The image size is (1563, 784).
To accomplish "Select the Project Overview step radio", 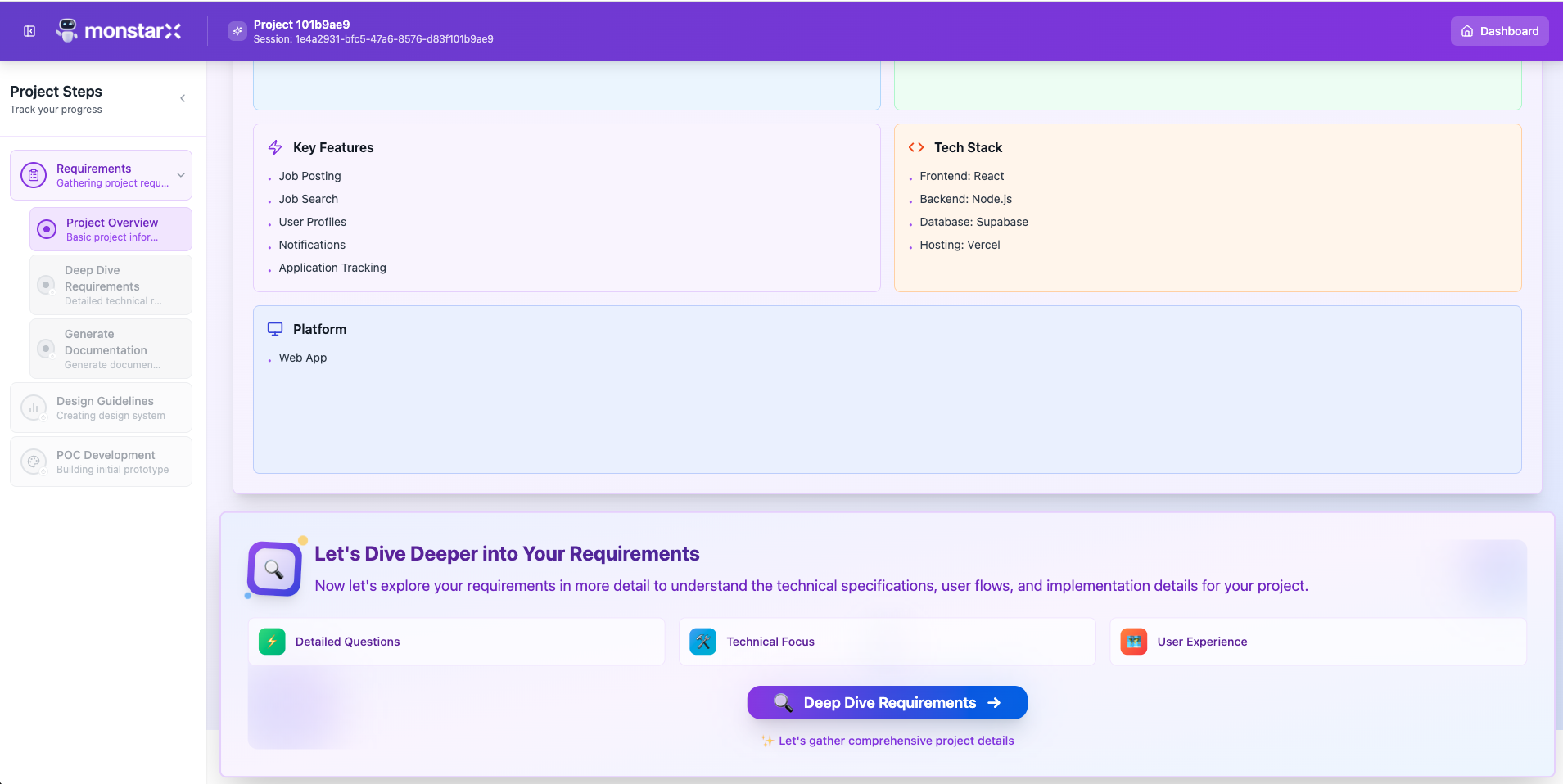I will [47, 229].
